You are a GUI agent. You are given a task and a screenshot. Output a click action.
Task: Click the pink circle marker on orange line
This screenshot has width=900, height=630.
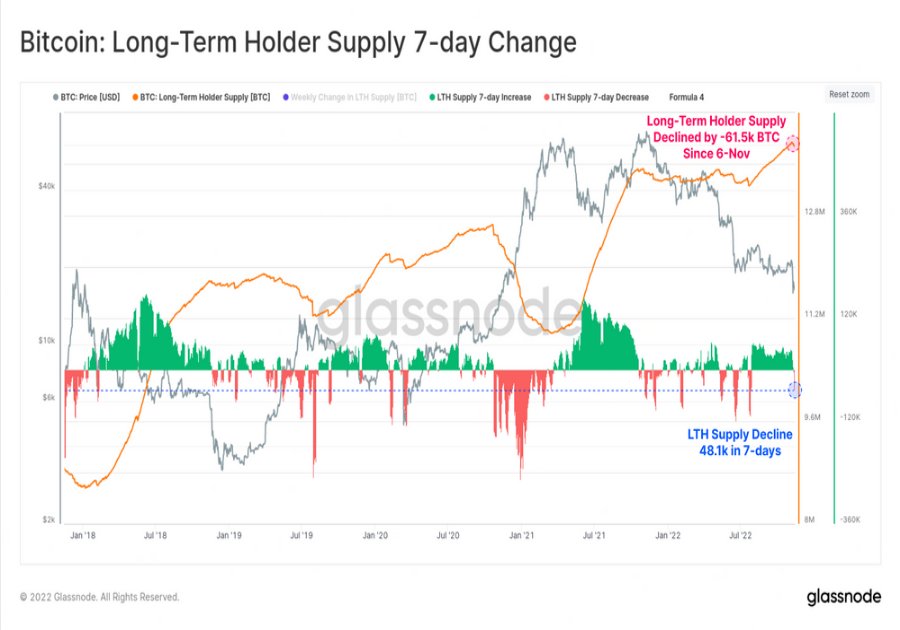(792, 143)
